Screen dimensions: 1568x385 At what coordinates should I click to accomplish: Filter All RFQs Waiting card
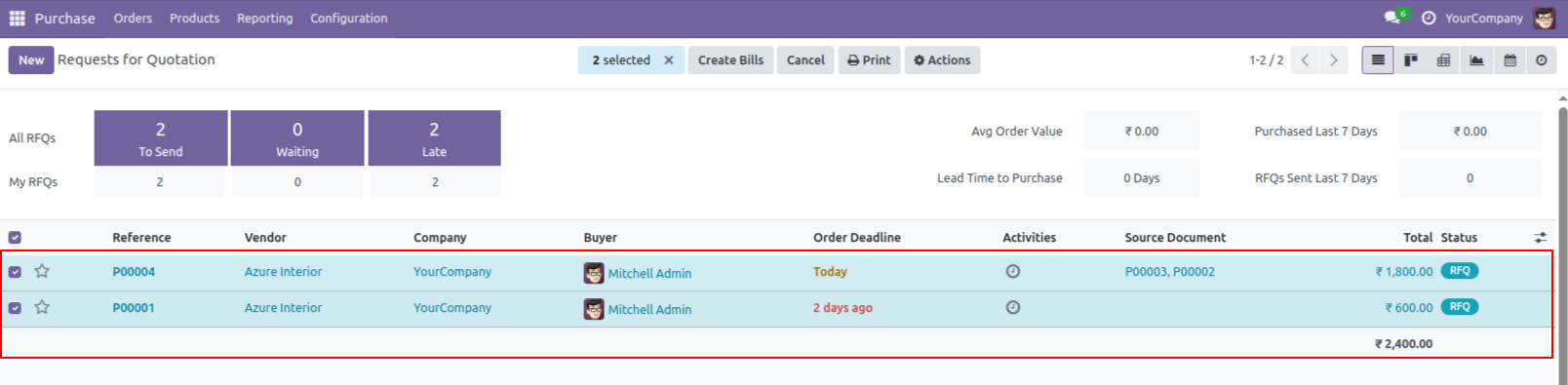[297, 137]
